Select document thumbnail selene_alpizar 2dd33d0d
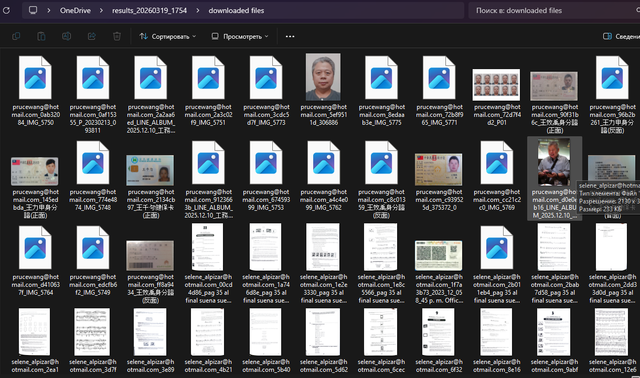640x378 pixels. 611,247
